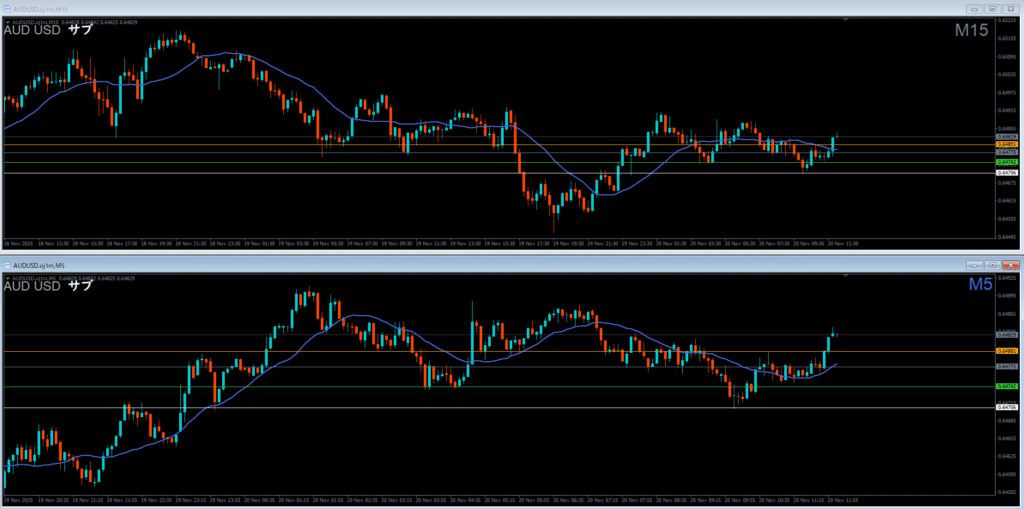This screenshot has height=509, width=1024.
Task: Close the M5 chart window with red X
Action: coord(1010,265)
